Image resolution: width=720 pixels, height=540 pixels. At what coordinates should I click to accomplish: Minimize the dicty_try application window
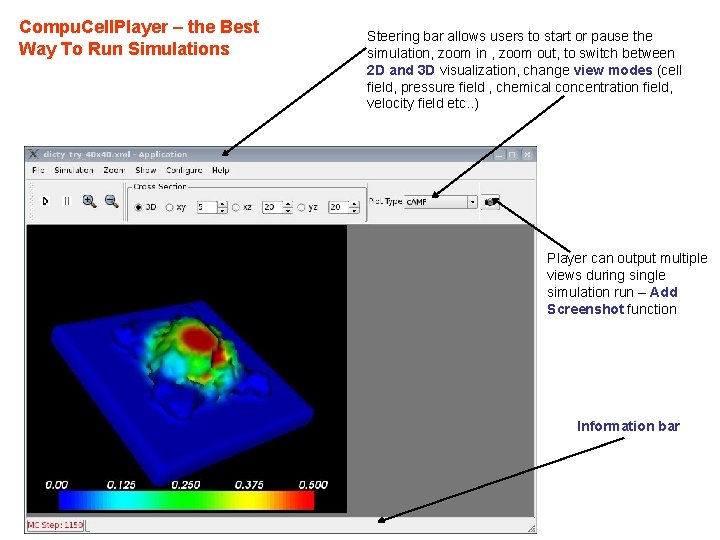coord(499,155)
